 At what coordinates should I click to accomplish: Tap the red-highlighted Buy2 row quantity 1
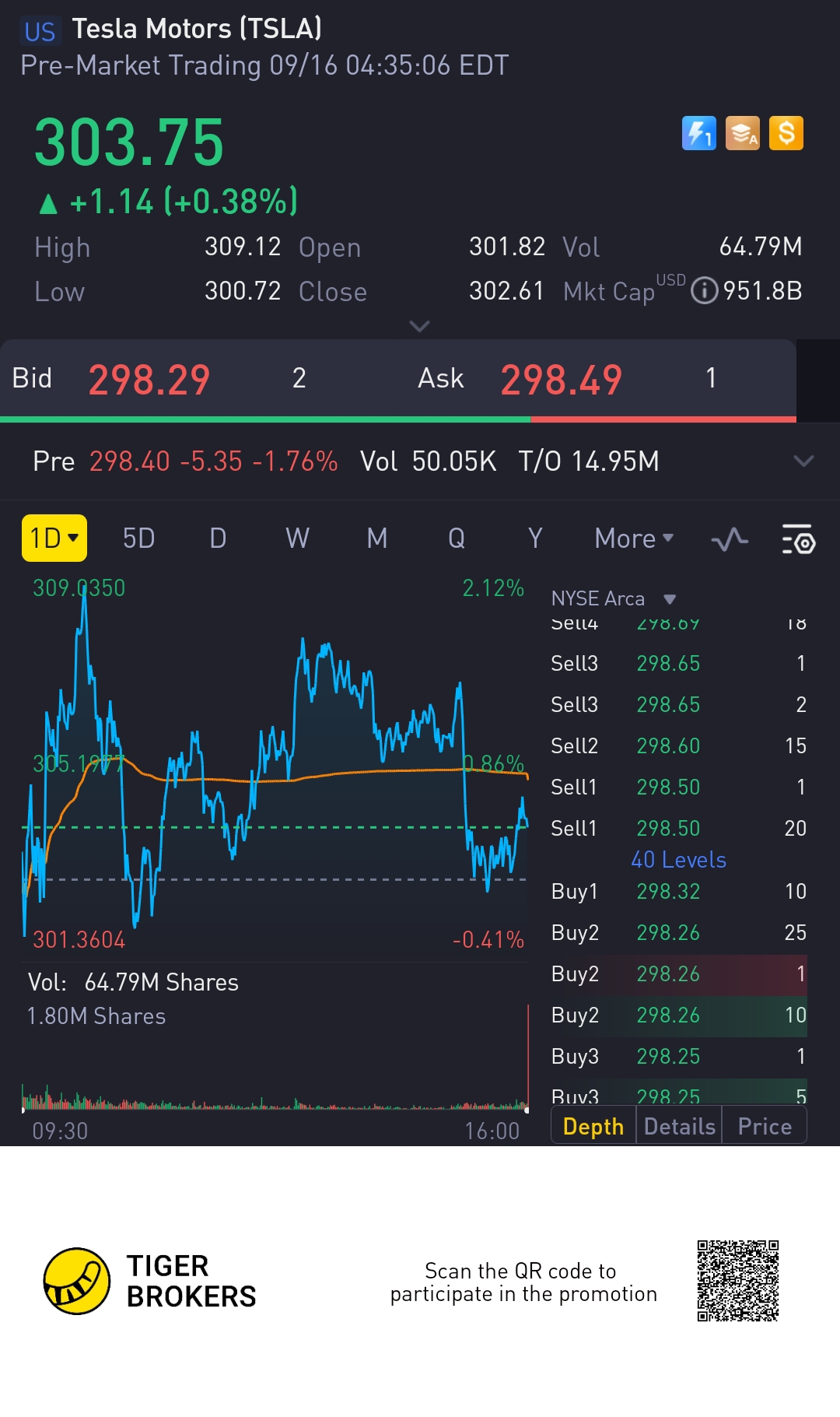coord(678,974)
